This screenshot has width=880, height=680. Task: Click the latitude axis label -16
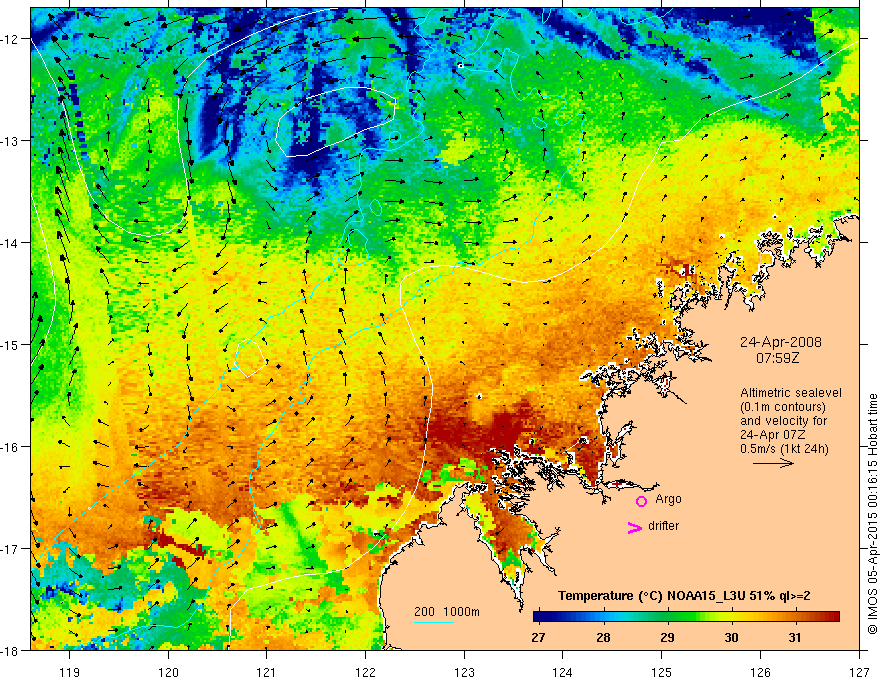click(11, 447)
